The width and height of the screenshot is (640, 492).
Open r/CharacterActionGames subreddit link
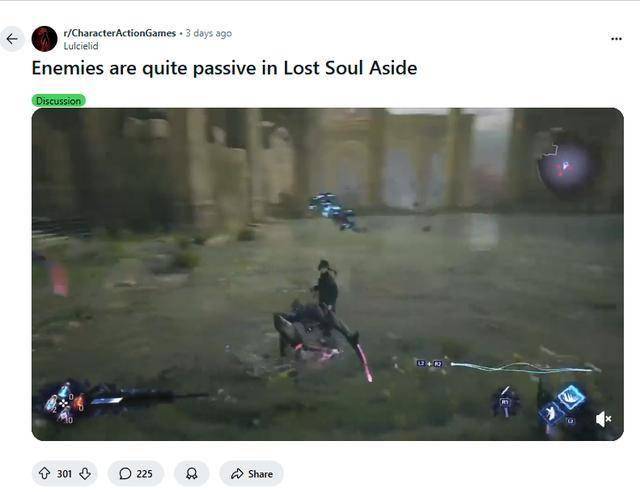click(120, 33)
